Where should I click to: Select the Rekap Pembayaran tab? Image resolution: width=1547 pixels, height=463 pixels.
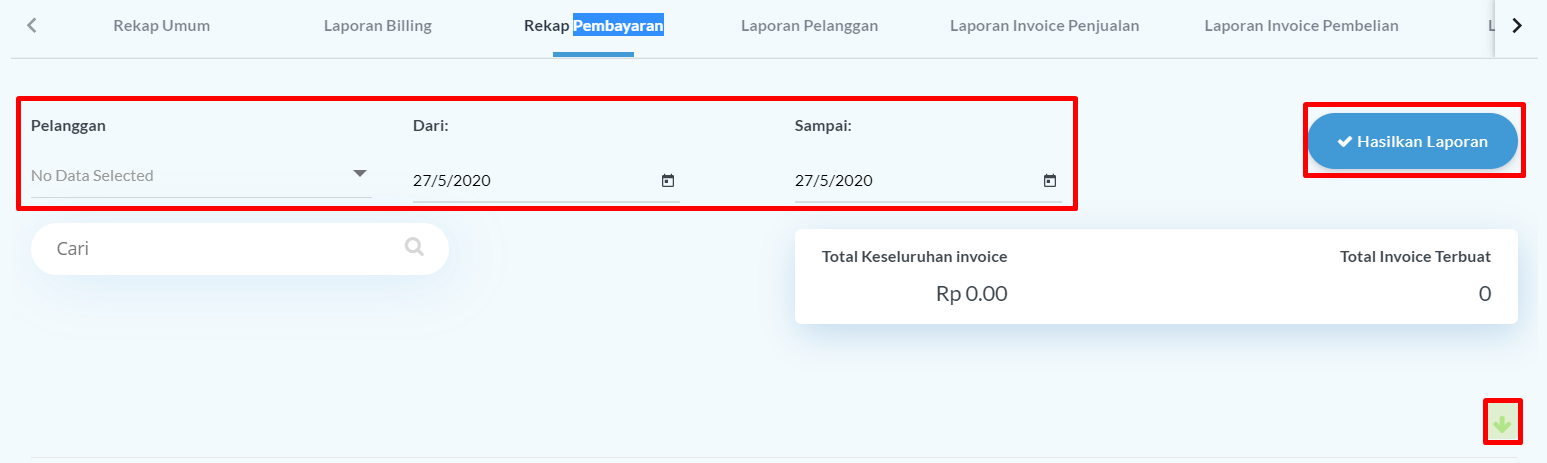click(x=593, y=26)
